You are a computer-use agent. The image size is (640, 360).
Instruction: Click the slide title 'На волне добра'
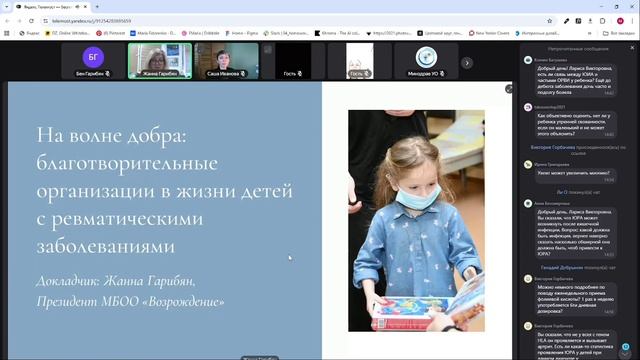click(111, 135)
